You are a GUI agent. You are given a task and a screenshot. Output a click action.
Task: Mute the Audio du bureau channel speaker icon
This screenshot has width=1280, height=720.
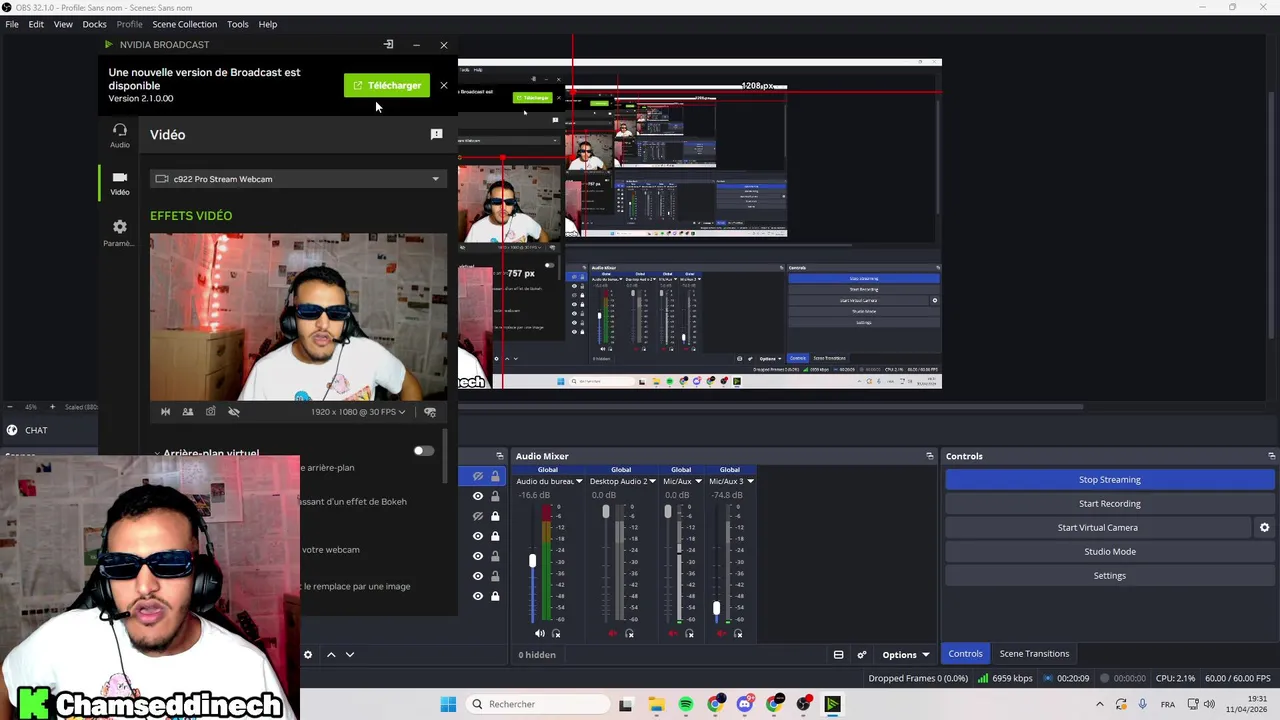click(540, 633)
